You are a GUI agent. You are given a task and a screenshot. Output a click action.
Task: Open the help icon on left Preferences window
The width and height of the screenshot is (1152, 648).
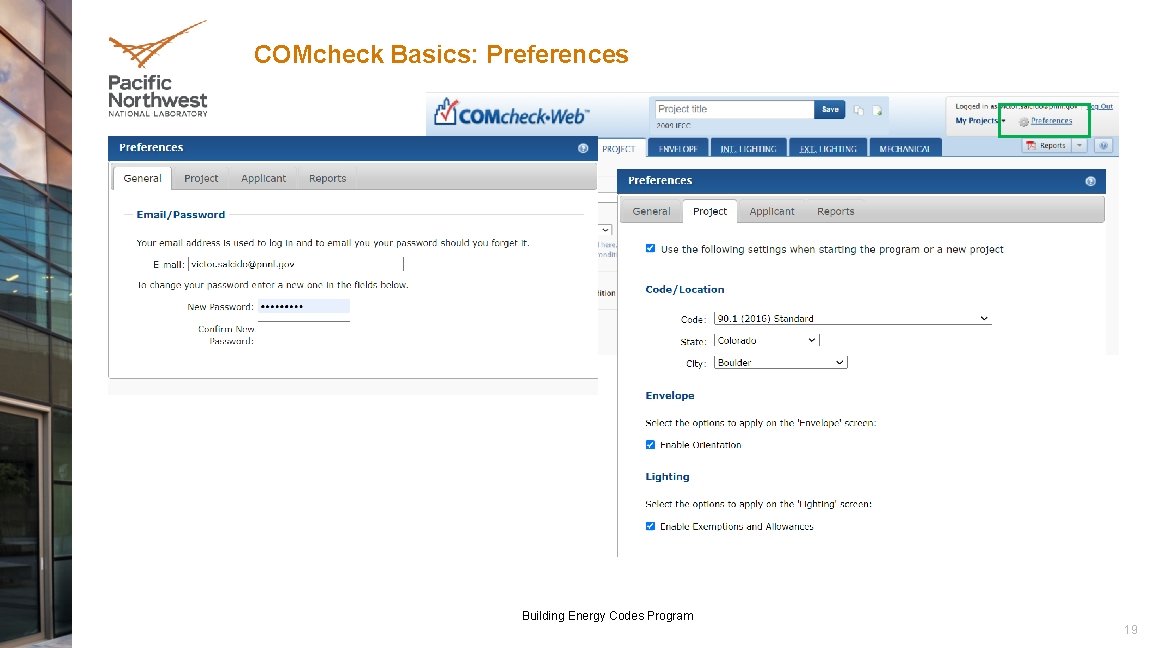583,147
